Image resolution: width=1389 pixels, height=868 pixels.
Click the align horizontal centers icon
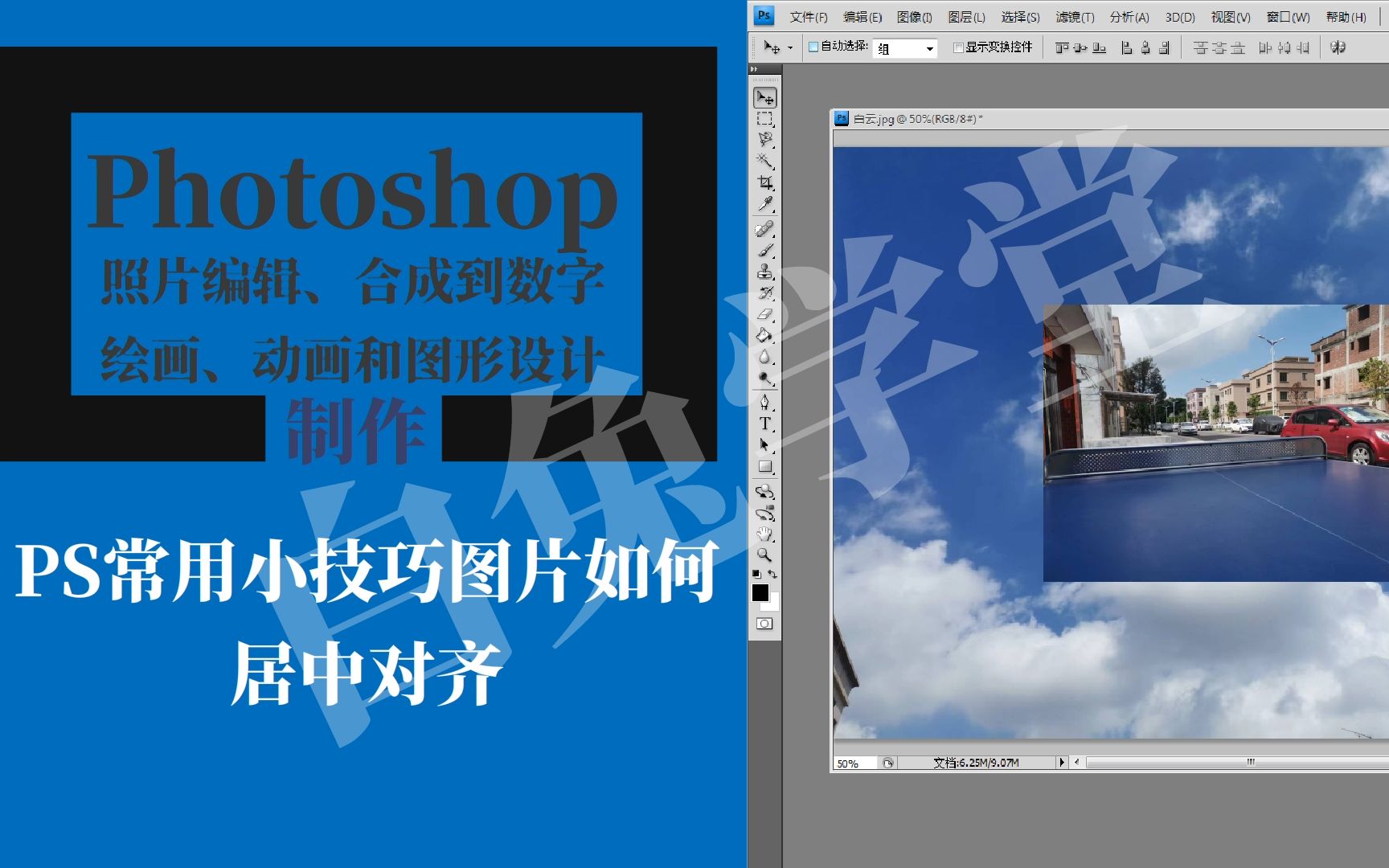tap(1145, 47)
